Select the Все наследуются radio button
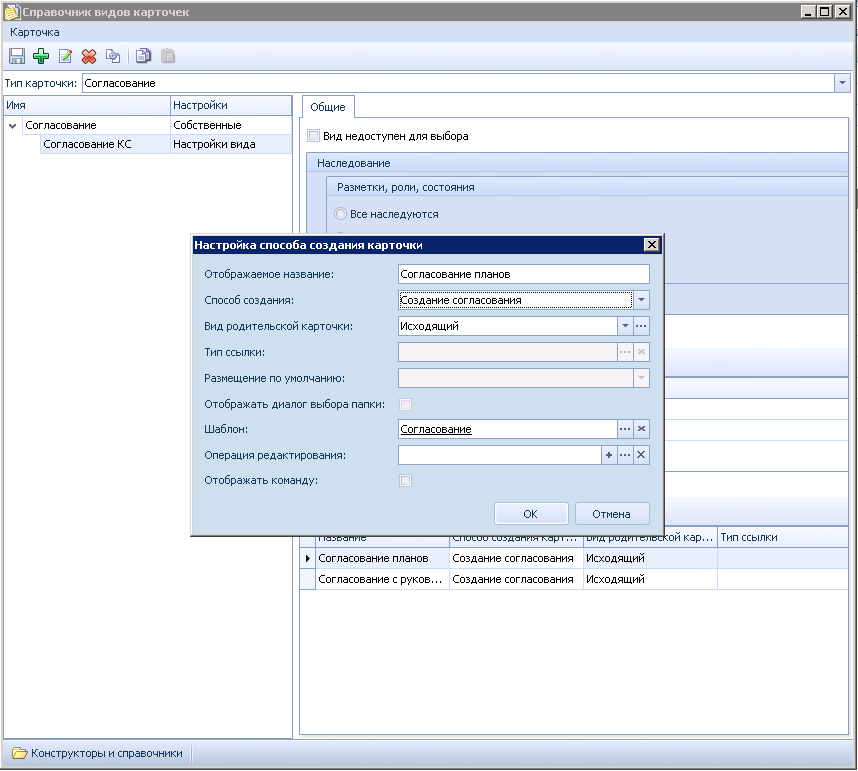The image size is (858, 771). point(341,214)
